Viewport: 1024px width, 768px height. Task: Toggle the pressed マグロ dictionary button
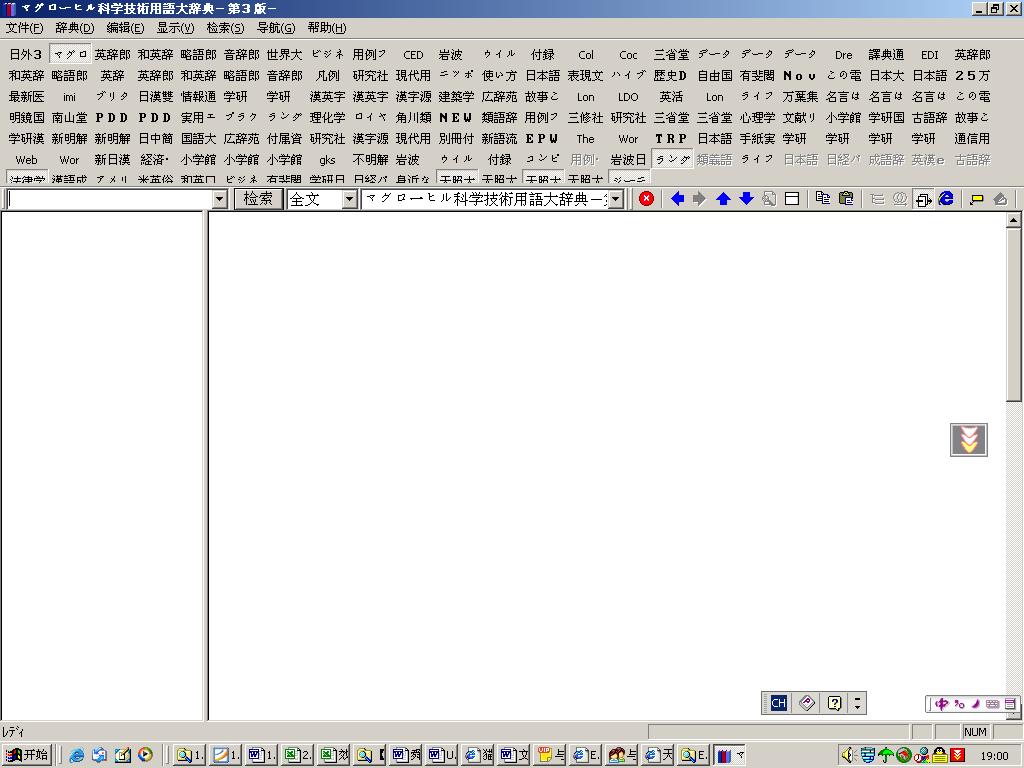[70, 54]
